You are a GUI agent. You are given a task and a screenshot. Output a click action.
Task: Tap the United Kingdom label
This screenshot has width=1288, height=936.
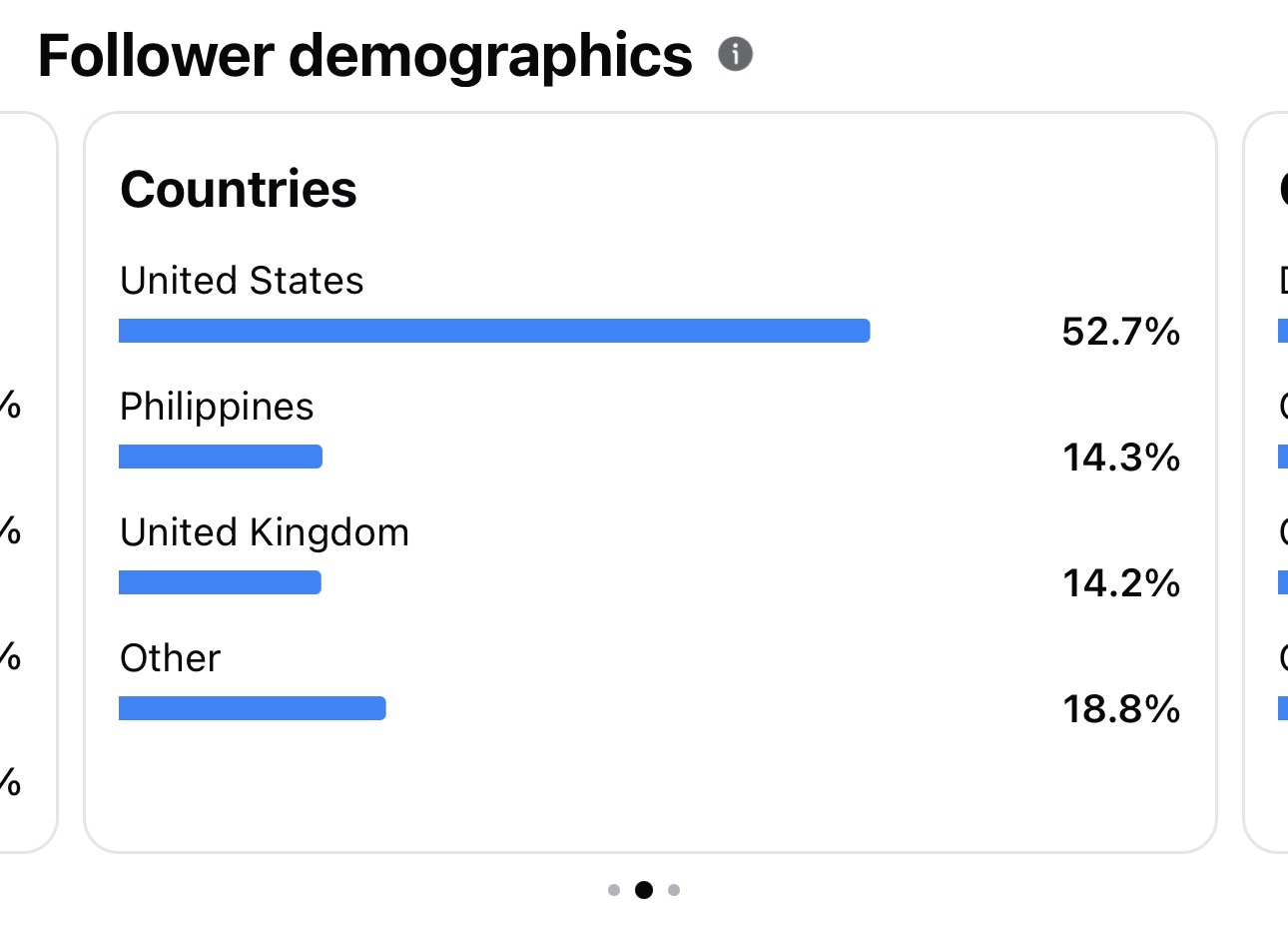(265, 533)
